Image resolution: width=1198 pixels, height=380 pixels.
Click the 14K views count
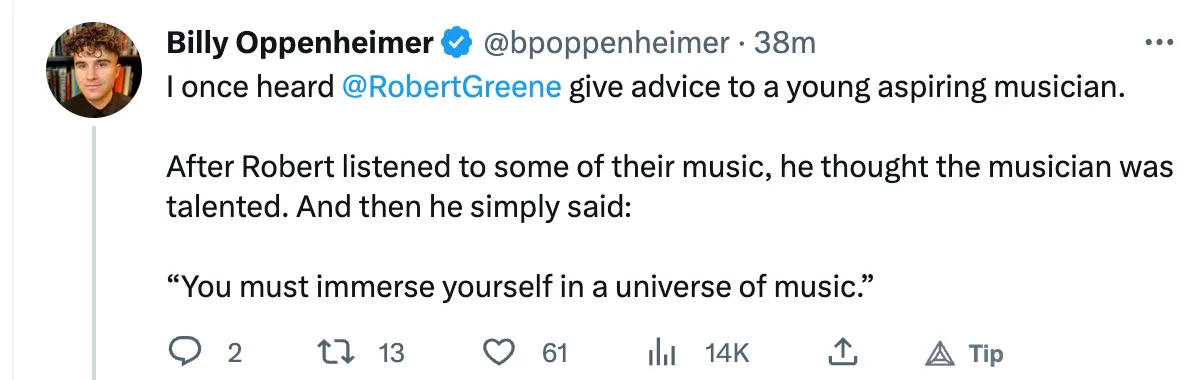727,352
